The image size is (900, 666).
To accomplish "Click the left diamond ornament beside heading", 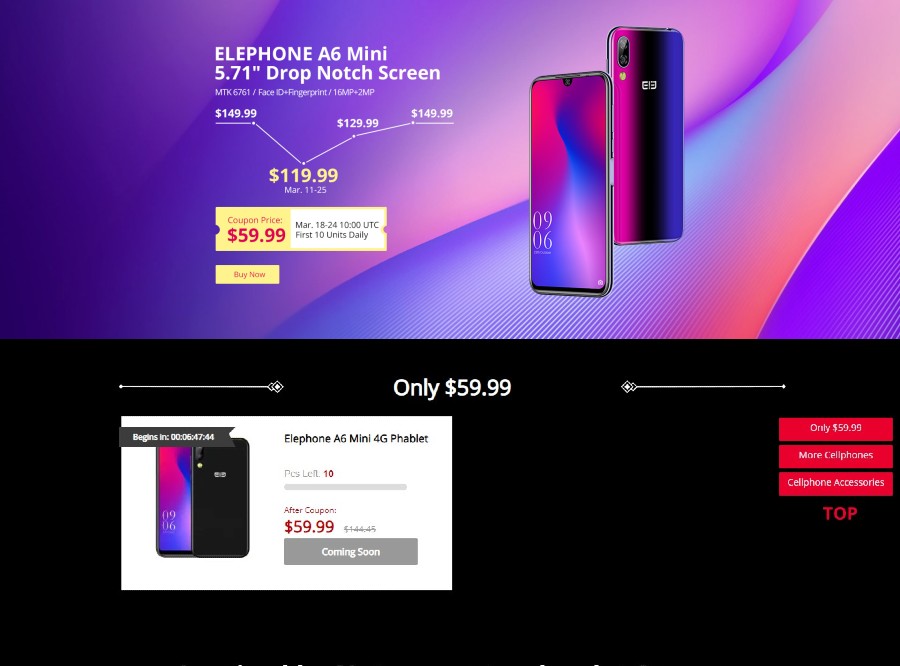I will point(276,387).
